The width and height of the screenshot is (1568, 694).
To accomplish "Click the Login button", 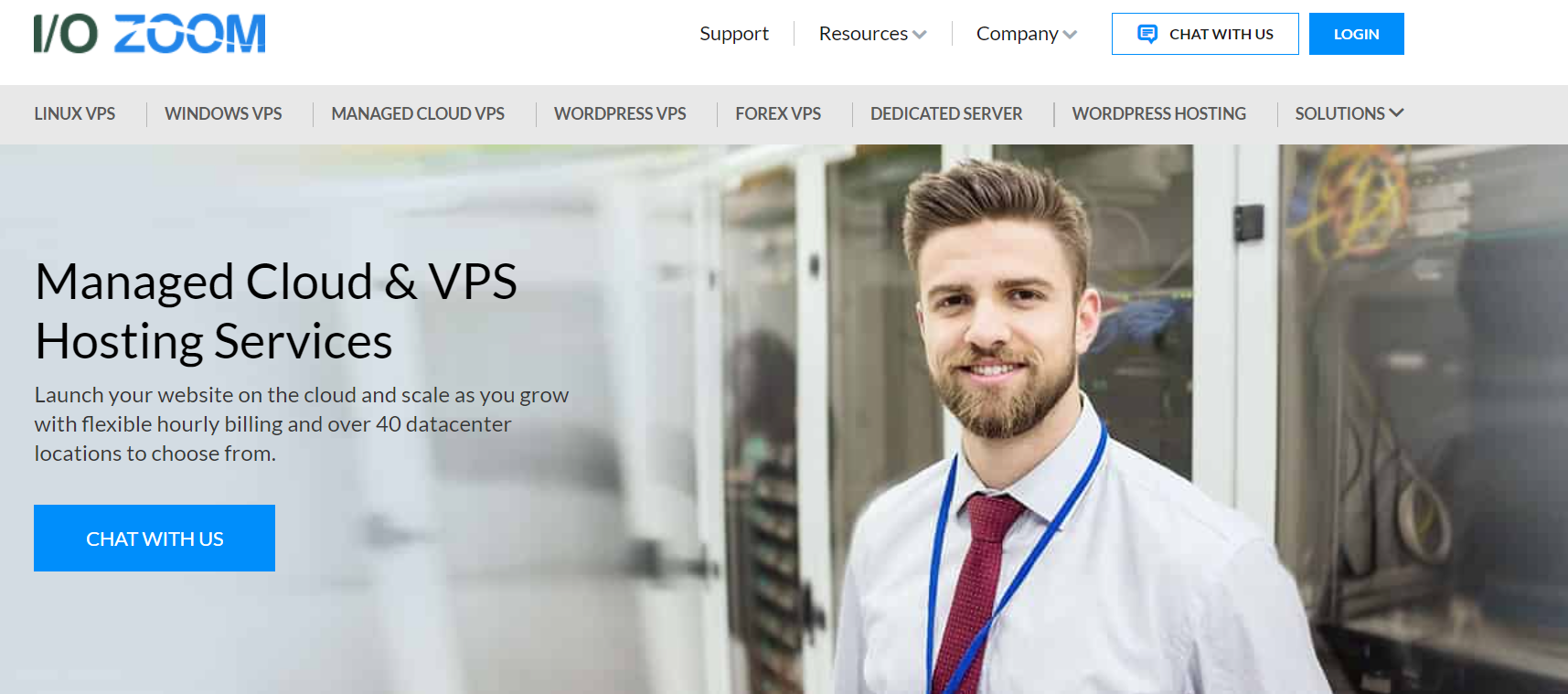I will (1356, 34).
